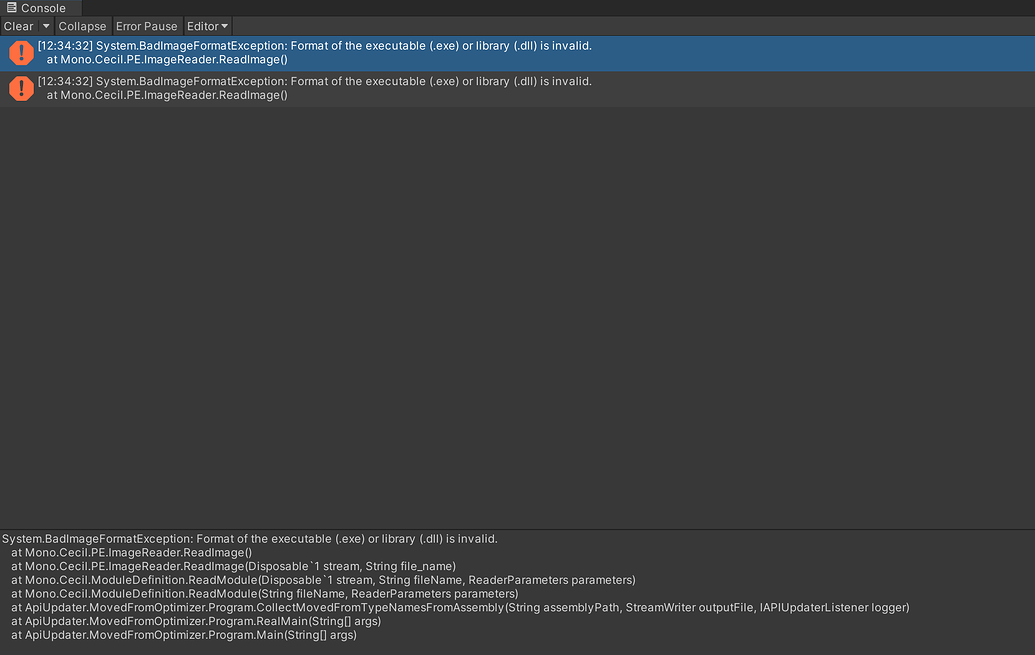Image resolution: width=1035 pixels, height=655 pixels.
Task: Click the second error's red exclamation icon
Action: coord(21,89)
